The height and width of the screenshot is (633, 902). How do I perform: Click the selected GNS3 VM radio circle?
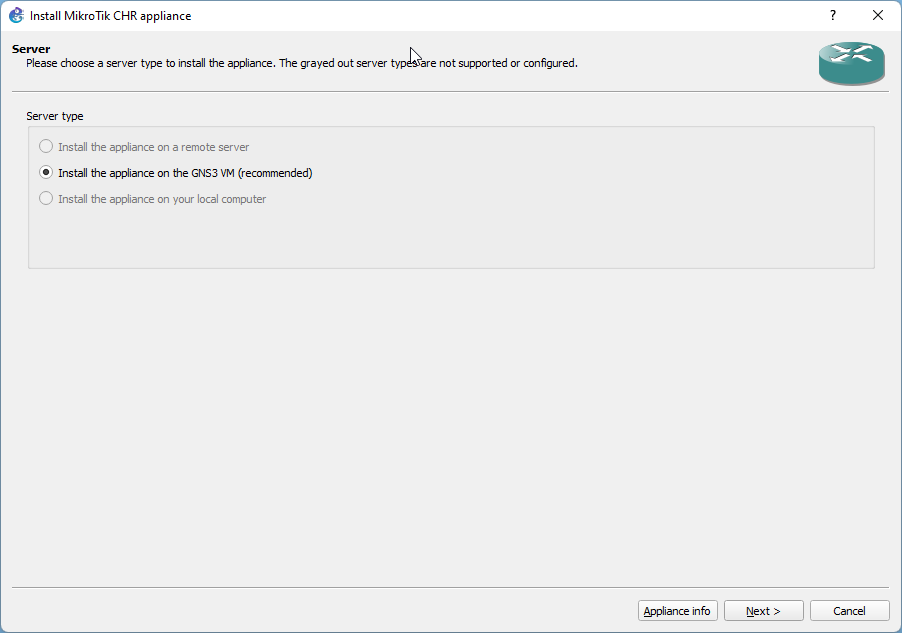click(45, 172)
